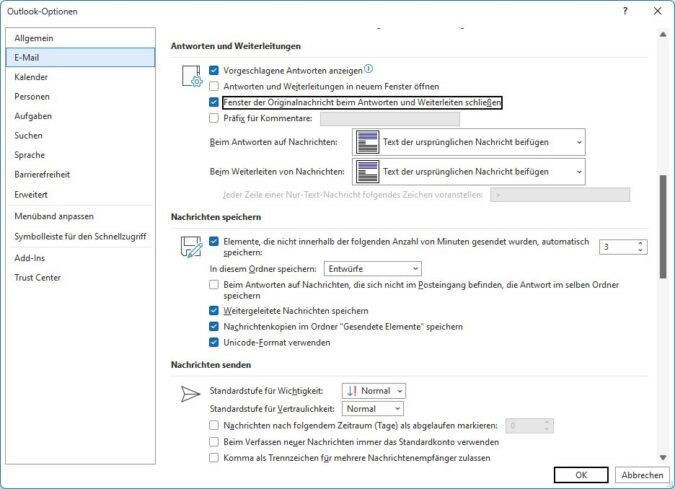Select E-Mail category
Viewport: 675px width, 489px height.
81,57
